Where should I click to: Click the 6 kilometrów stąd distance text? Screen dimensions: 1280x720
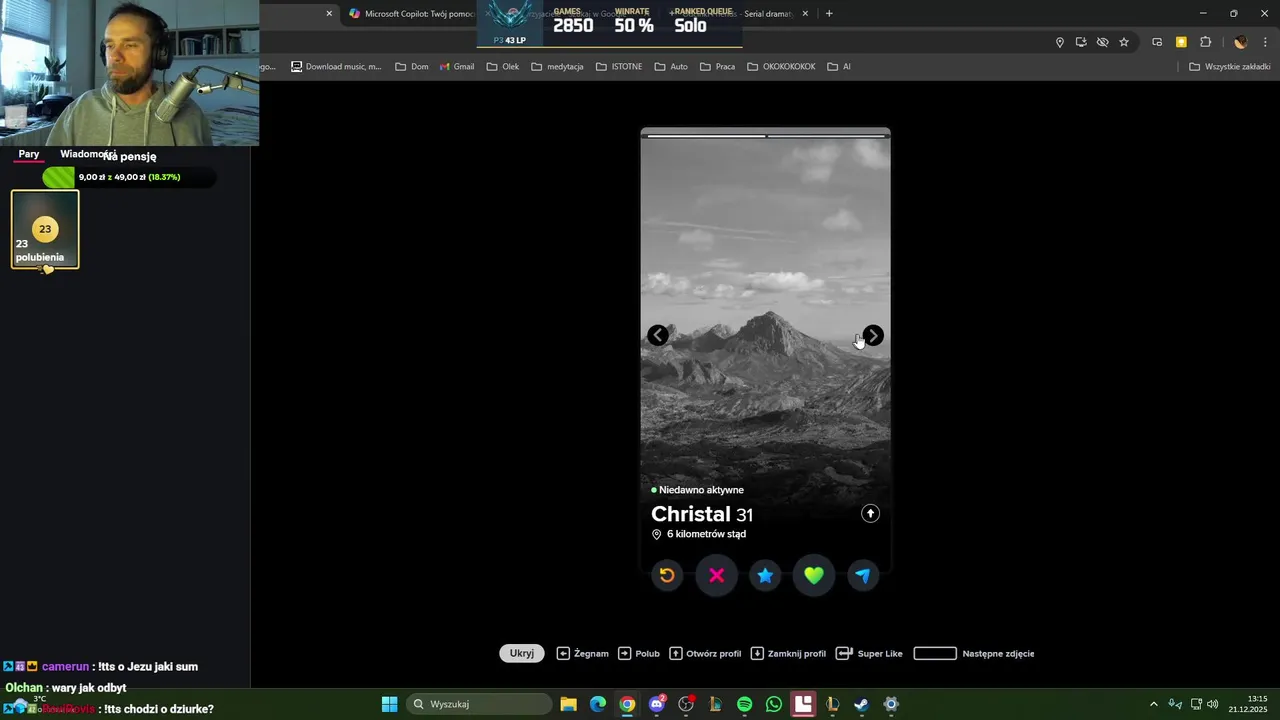pyautogui.click(x=706, y=534)
